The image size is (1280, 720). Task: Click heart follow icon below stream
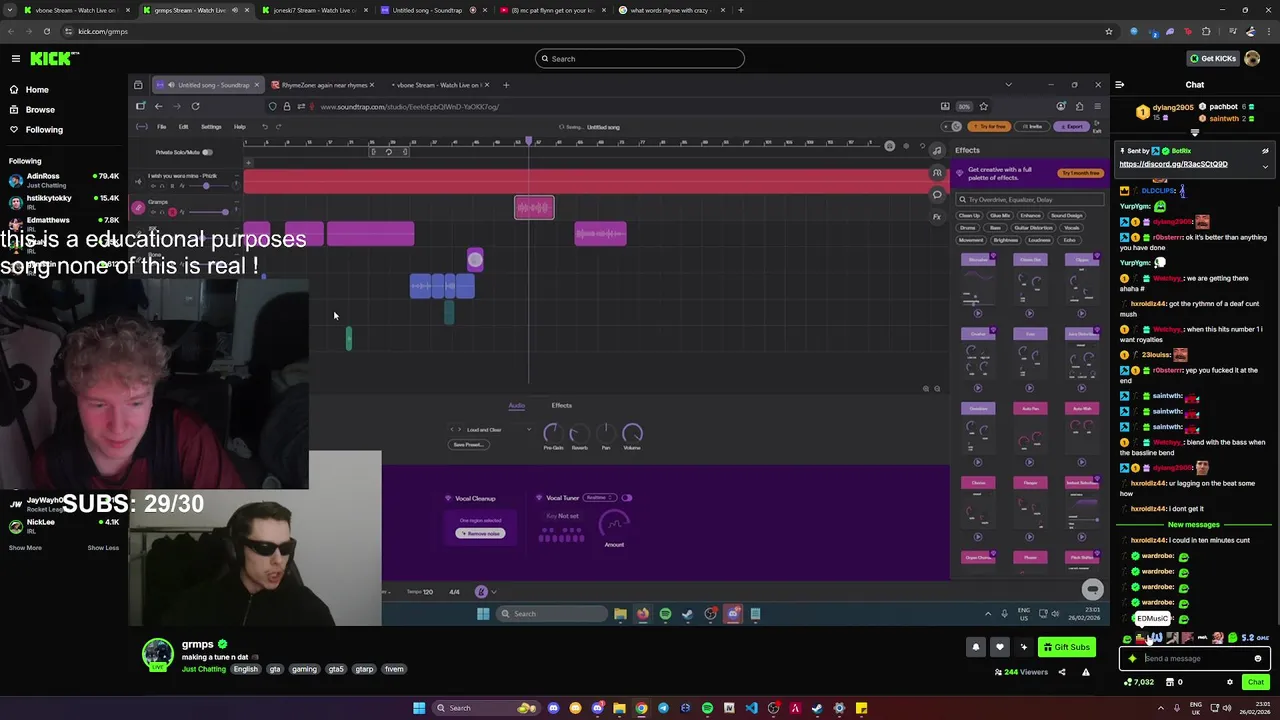click(999, 647)
